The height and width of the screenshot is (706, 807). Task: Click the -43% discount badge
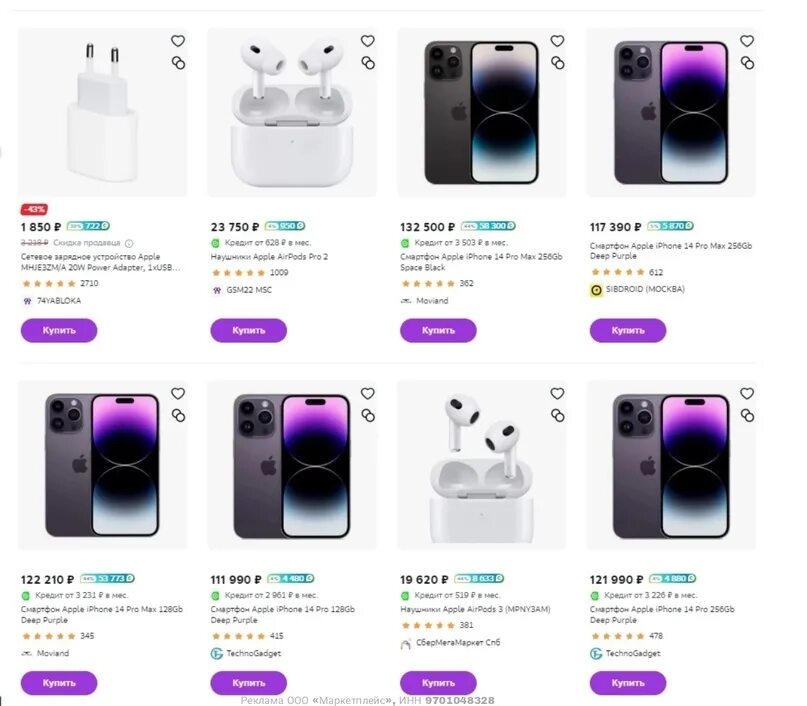[x=35, y=209]
